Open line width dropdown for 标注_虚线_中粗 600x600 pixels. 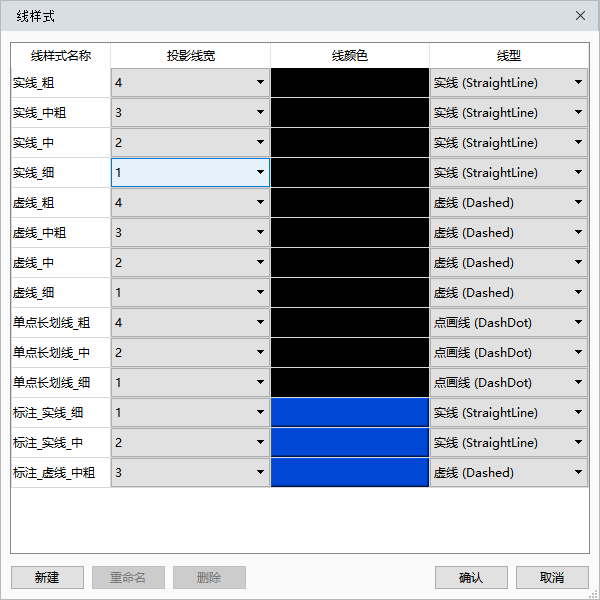click(x=190, y=472)
